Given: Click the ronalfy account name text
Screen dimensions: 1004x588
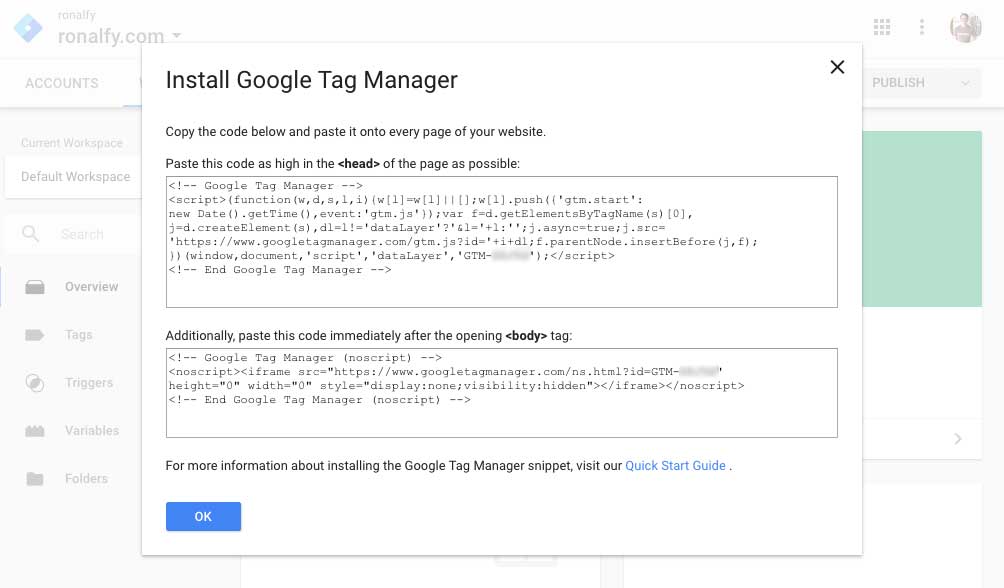Looking at the screenshot, I should click(x=76, y=15).
